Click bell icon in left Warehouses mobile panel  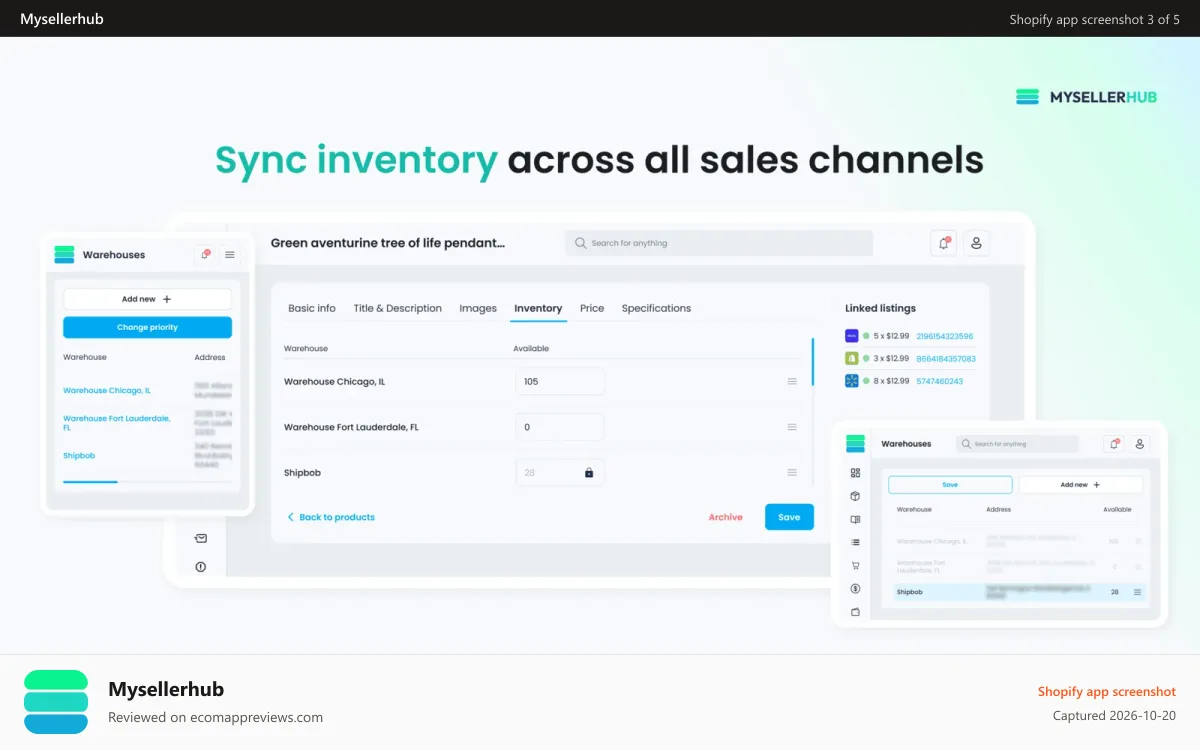pyautogui.click(x=206, y=254)
